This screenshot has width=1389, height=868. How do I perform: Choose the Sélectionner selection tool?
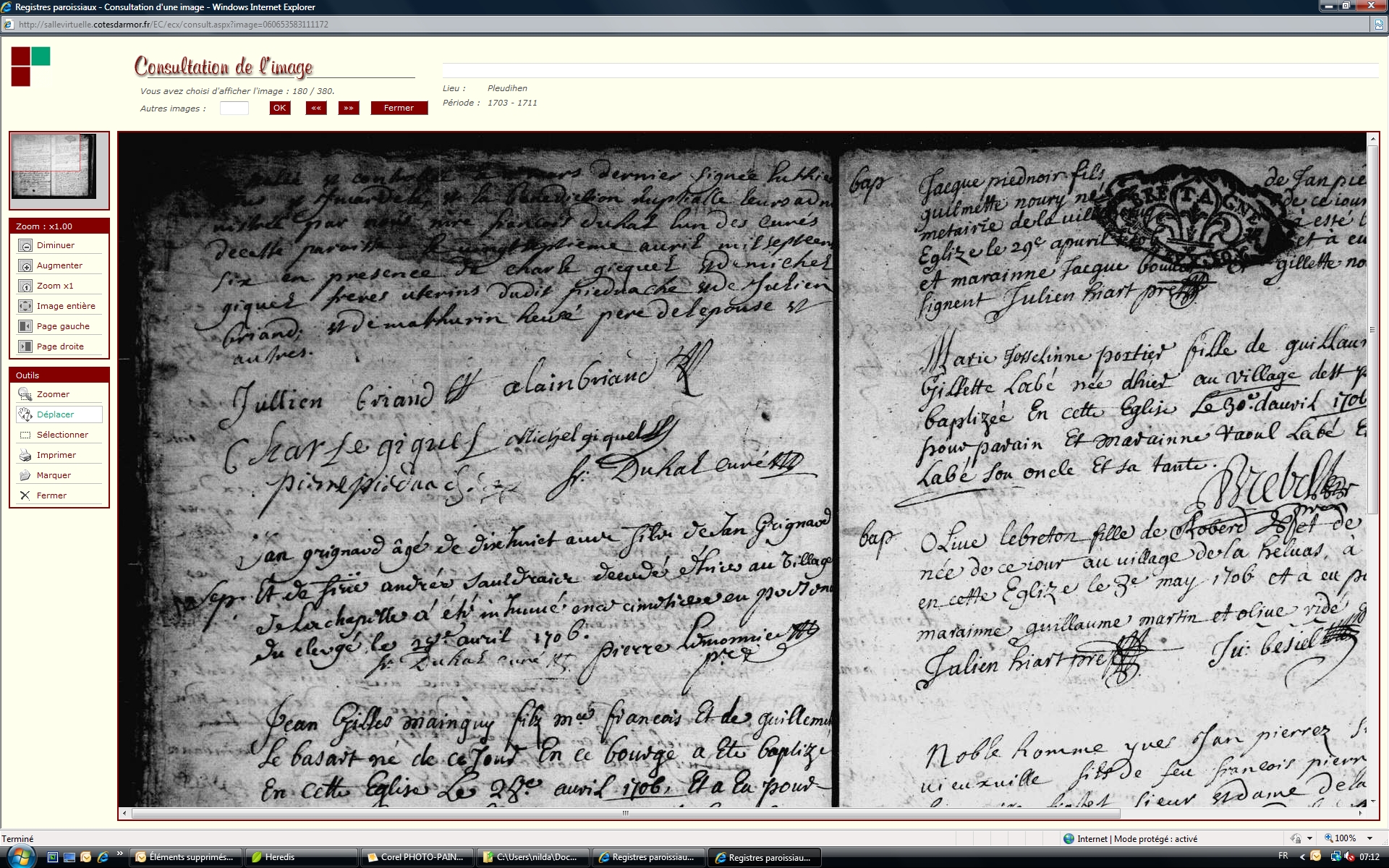coord(25,435)
